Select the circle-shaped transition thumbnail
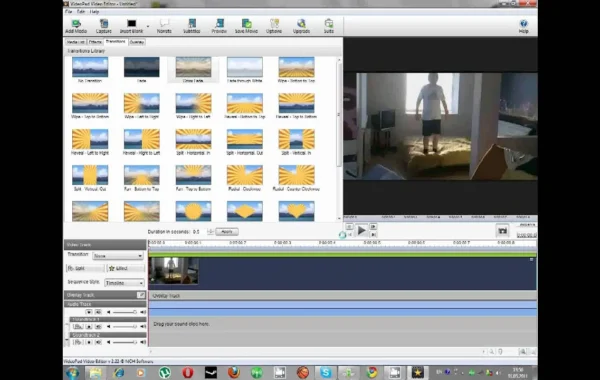Viewport: 600px width, 380px height. pos(193,211)
